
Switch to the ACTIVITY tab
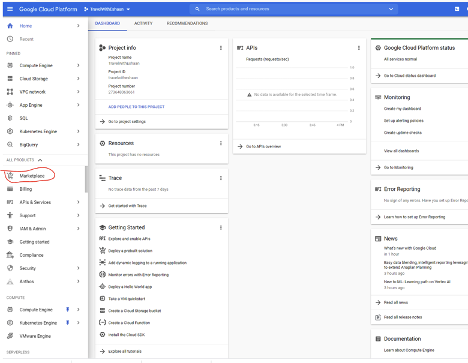(x=143, y=23)
